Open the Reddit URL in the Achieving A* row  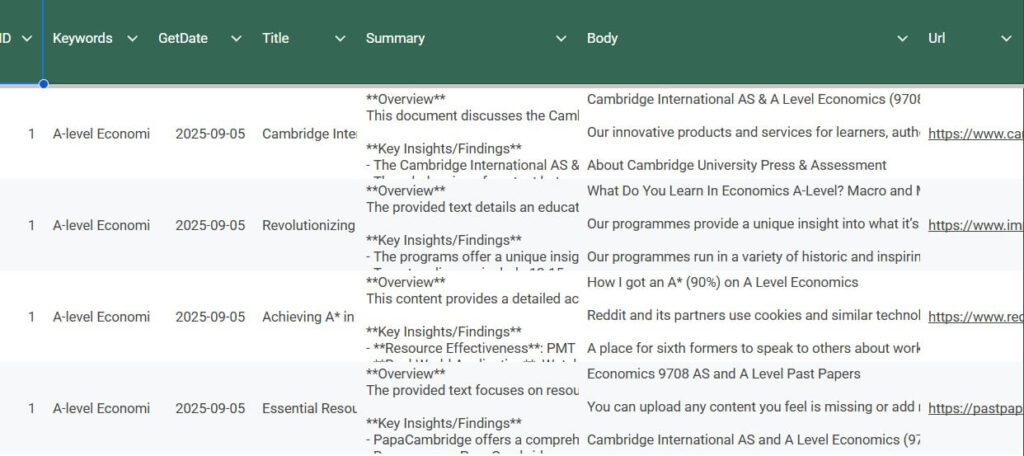pos(975,317)
